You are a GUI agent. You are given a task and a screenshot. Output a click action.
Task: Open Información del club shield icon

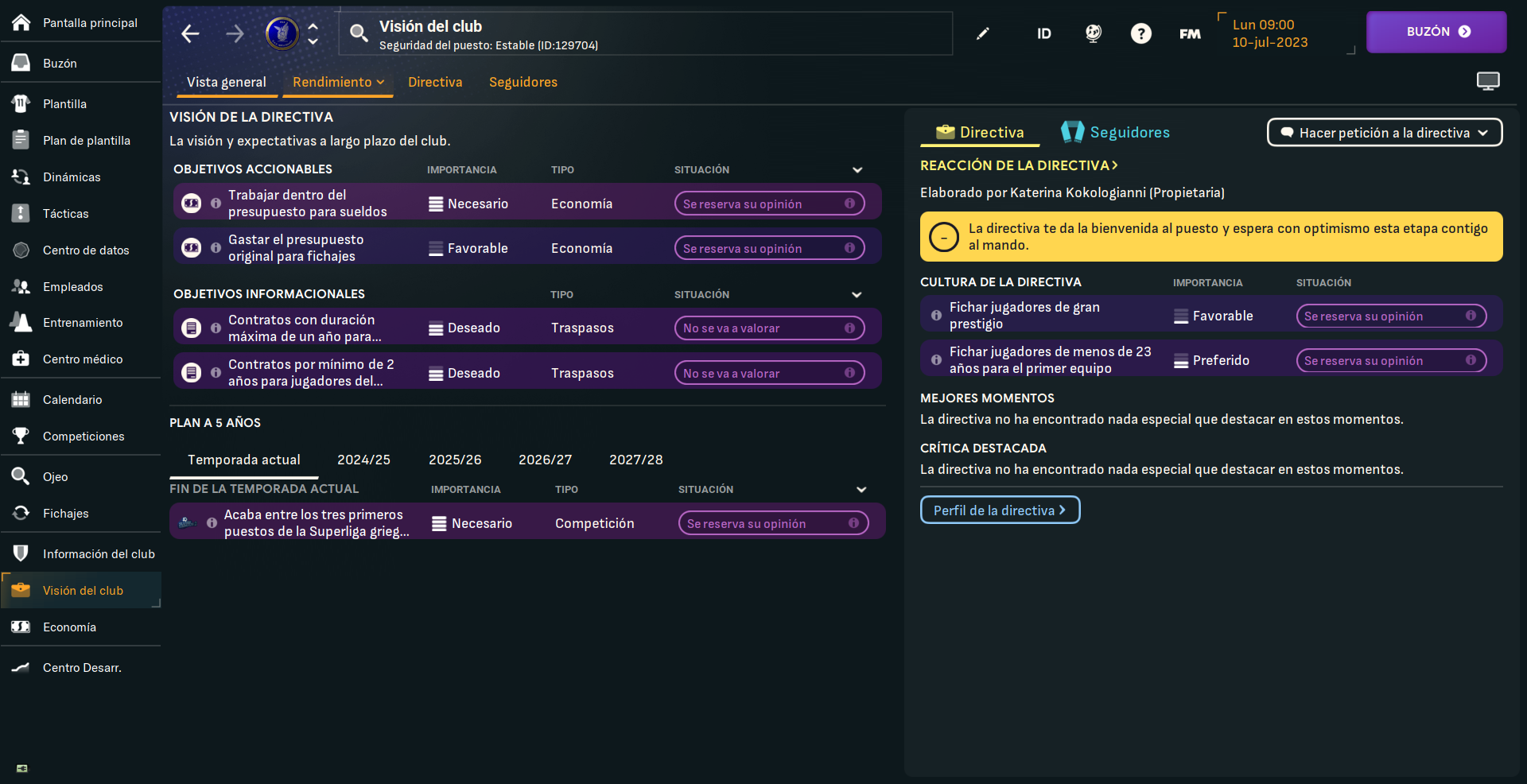[21, 553]
